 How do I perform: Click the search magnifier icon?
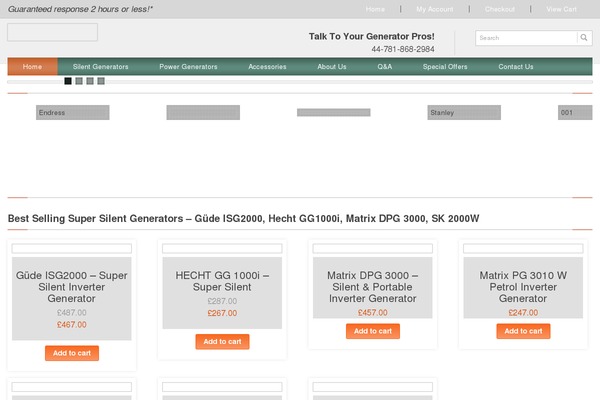(584, 38)
